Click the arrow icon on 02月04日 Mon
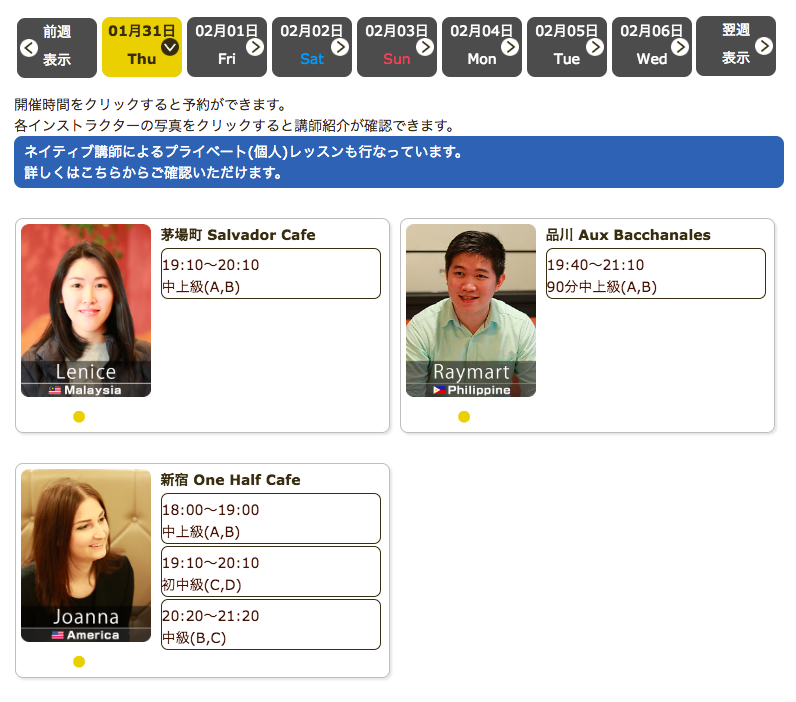This screenshot has height=702, width=796. 510,46
